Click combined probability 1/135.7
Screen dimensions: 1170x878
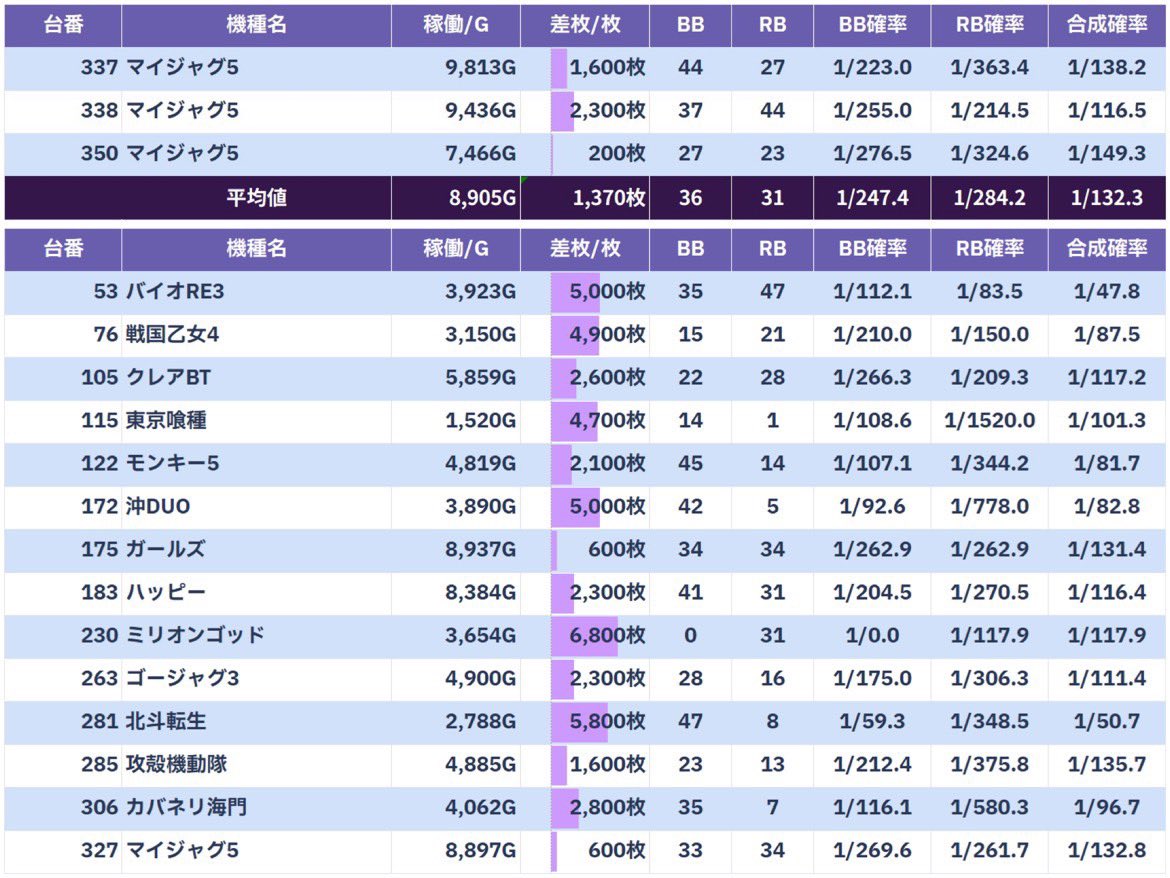(1107, 765)
